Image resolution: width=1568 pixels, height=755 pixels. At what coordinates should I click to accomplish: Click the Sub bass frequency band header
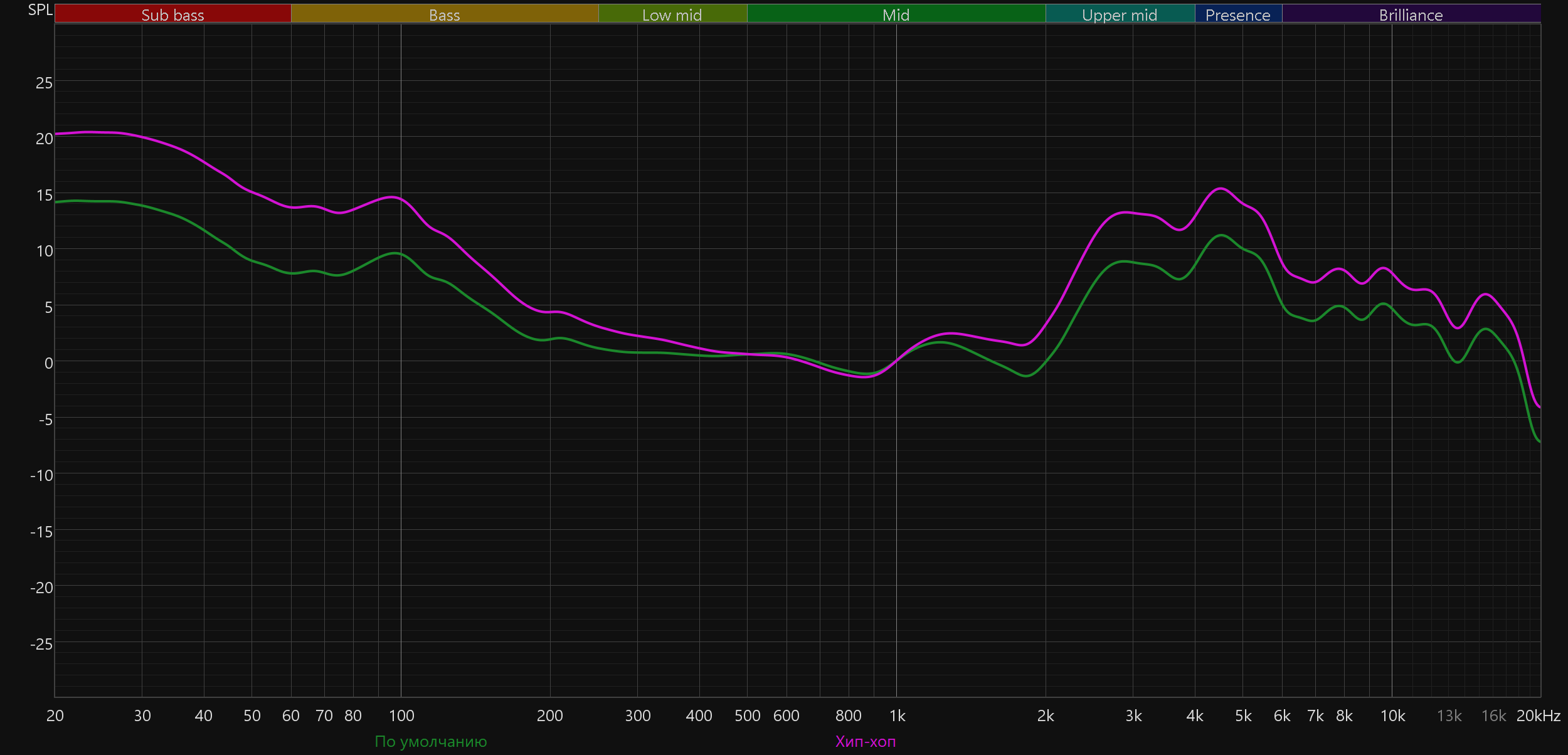coord(172,14)
